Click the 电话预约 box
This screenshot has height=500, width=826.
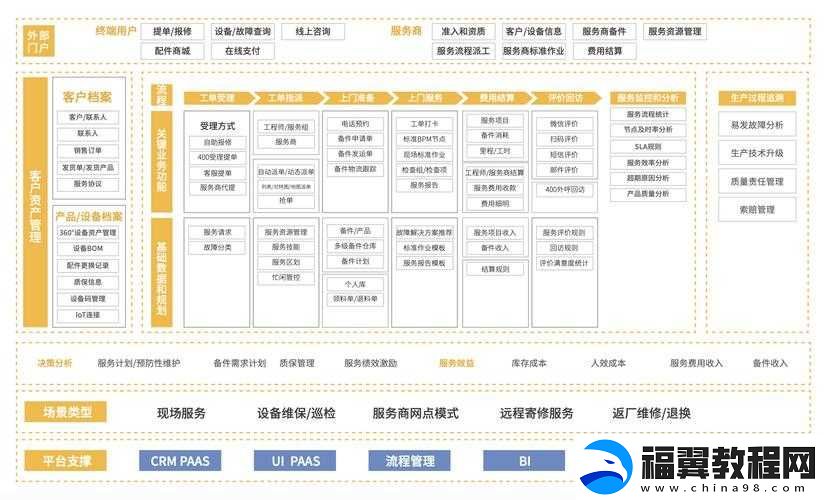pyautogui.click(x=355, y=124)
